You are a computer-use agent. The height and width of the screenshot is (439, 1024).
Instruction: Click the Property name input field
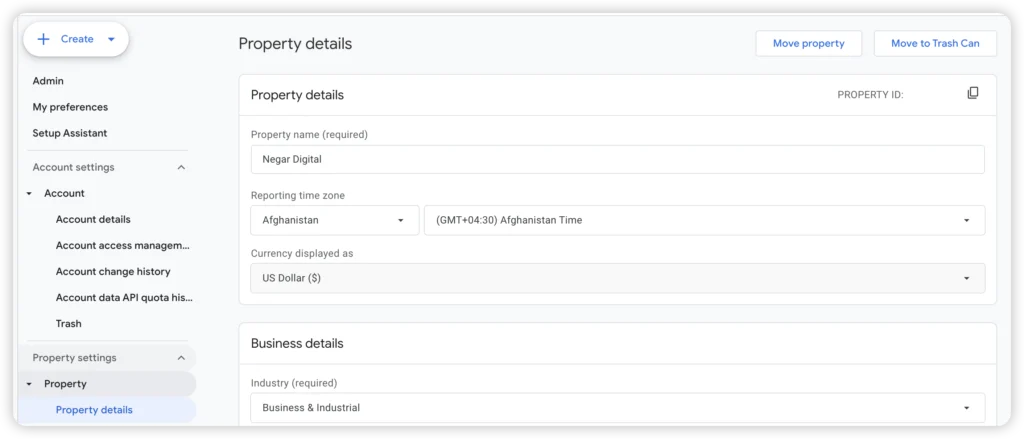(x=617, y=159)
